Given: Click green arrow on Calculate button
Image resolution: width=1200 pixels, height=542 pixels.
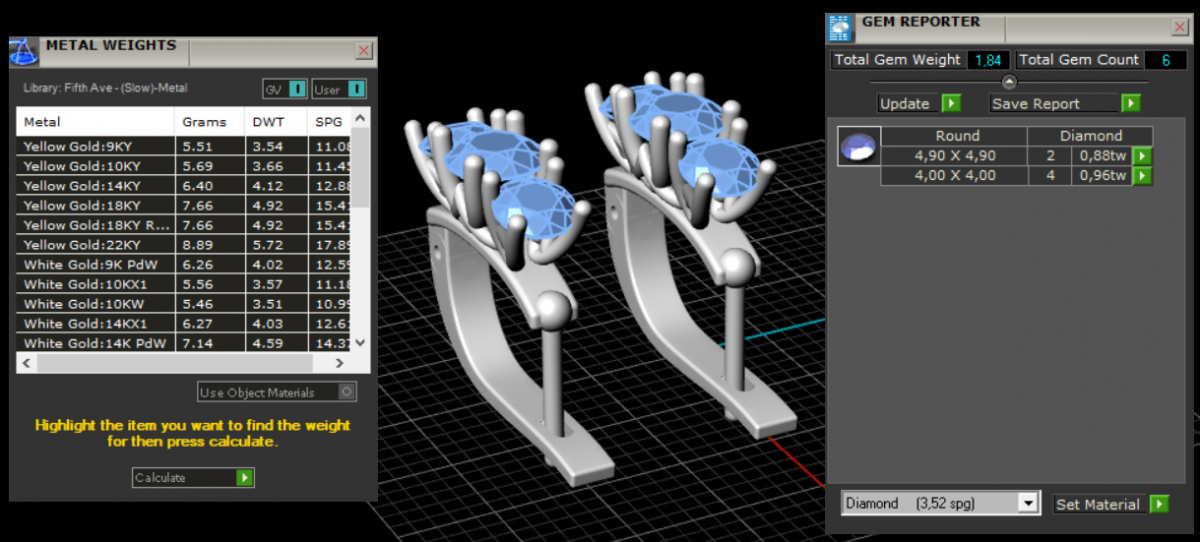Looking at the screenshot, I should click(245, 478).
